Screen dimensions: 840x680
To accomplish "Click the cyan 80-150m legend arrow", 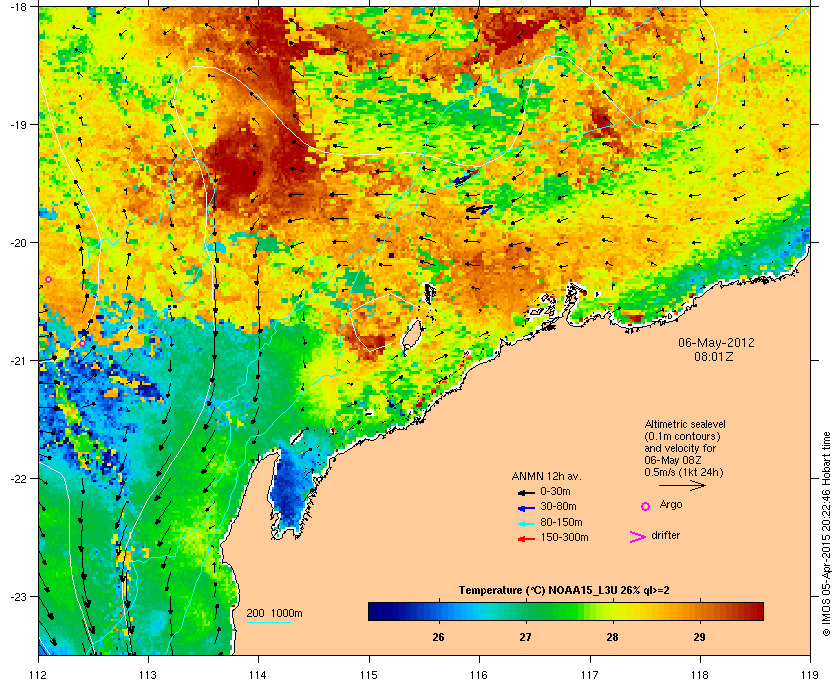I will pyautogui.click(x=526, y=523).
